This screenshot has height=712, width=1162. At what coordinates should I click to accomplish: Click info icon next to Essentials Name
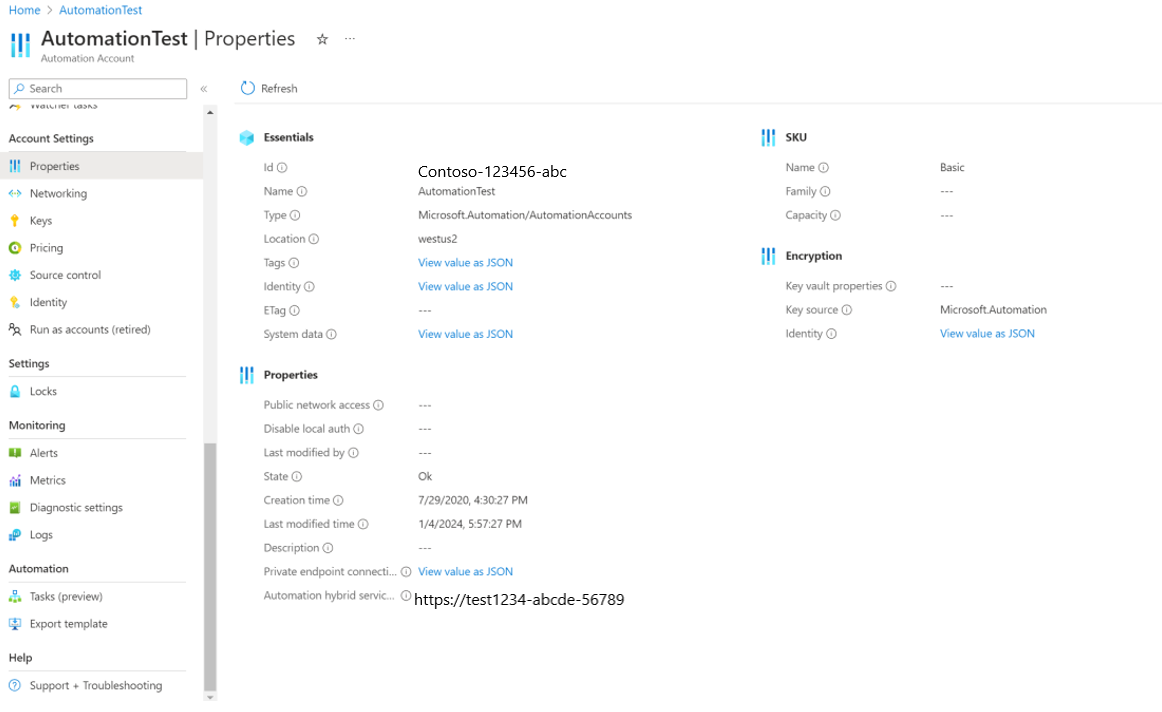[x=302, y=191]
